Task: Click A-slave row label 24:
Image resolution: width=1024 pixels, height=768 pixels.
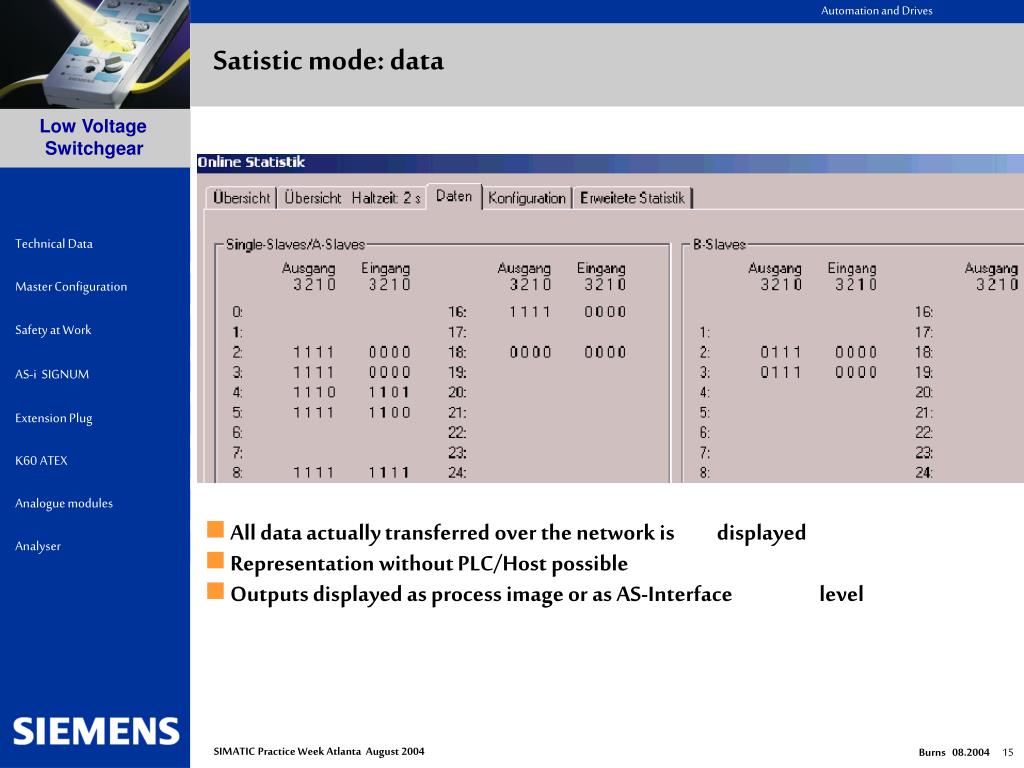Action: point(457,473)
